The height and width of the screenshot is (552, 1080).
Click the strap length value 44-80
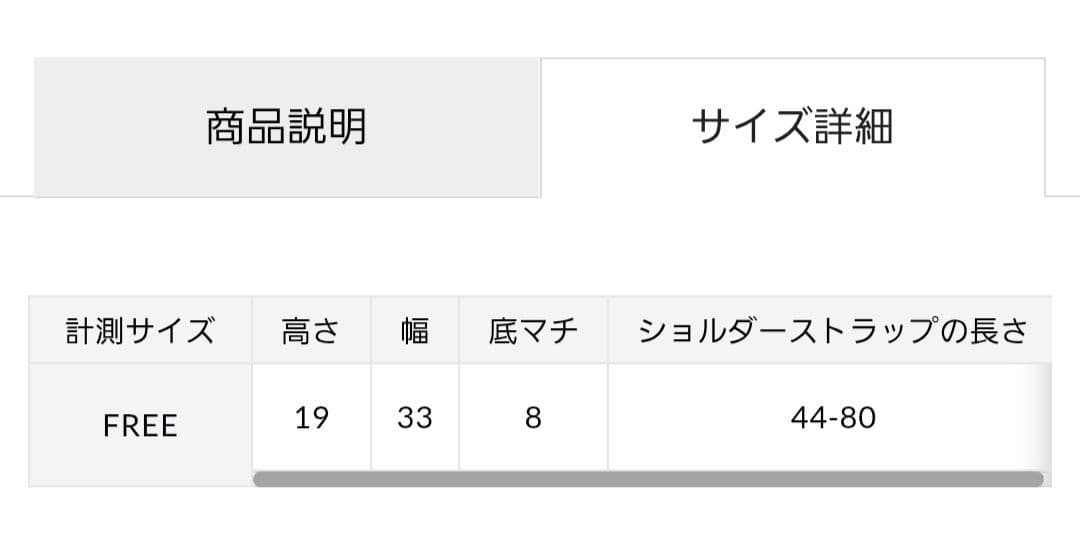tap(832, 416)
